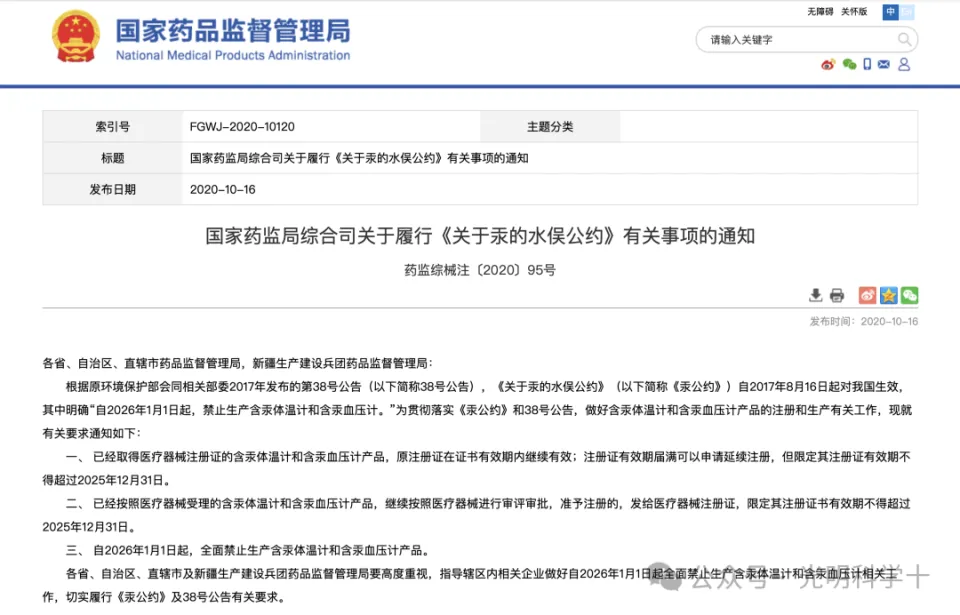Image resolution: width=960 pixels, height=615 pixels.
Task: Open the email subscription envelope icon
Action: coord(883,64)
